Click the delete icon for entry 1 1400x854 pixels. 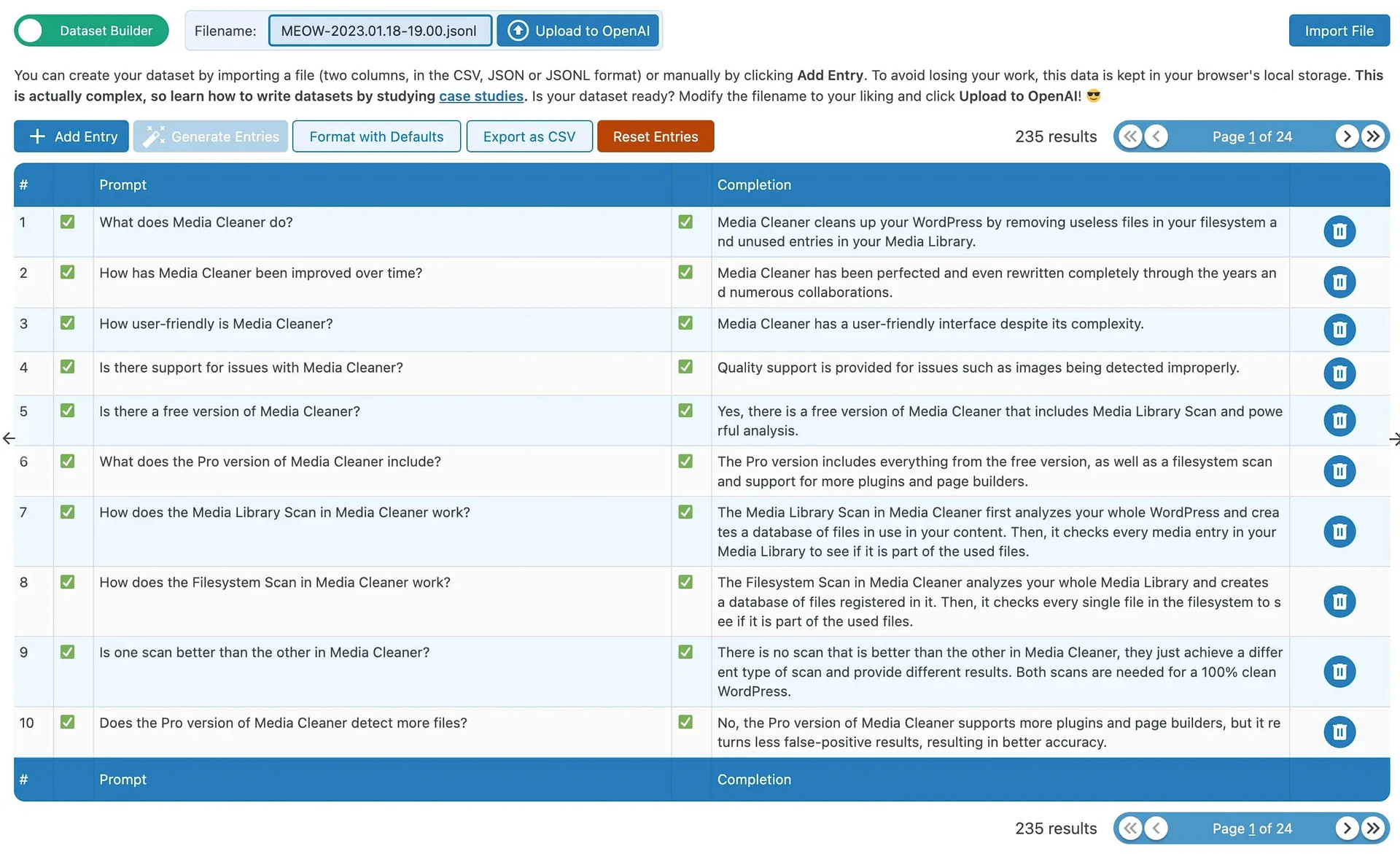point(1339,230)
